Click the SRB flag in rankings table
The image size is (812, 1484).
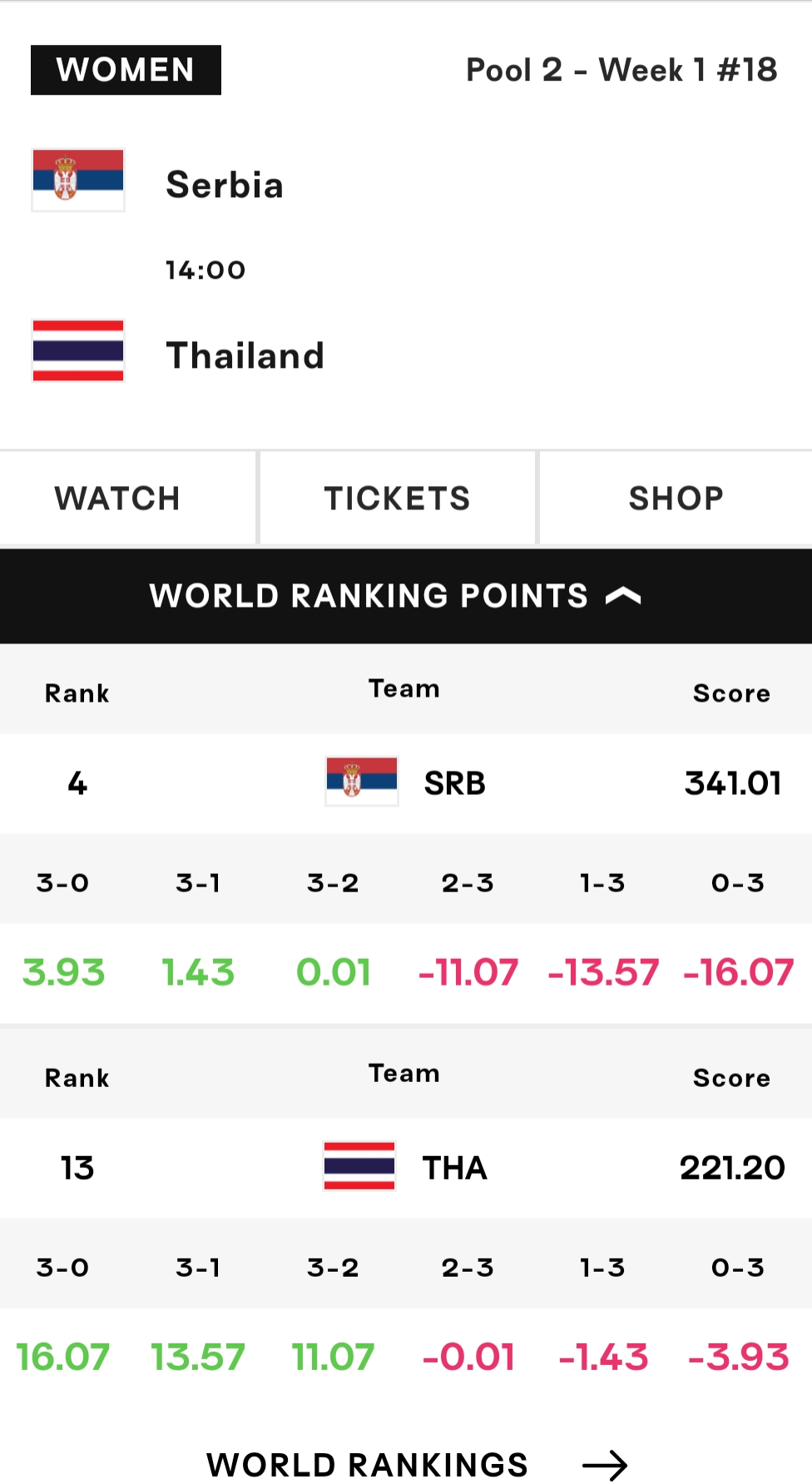pyautogui.click(x=362, y=781)
